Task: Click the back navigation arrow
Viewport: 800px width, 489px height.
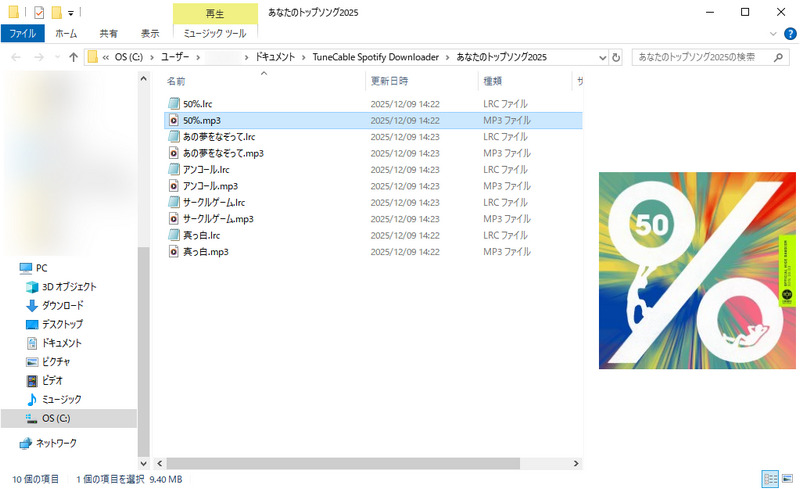Action: click(16, 57)
